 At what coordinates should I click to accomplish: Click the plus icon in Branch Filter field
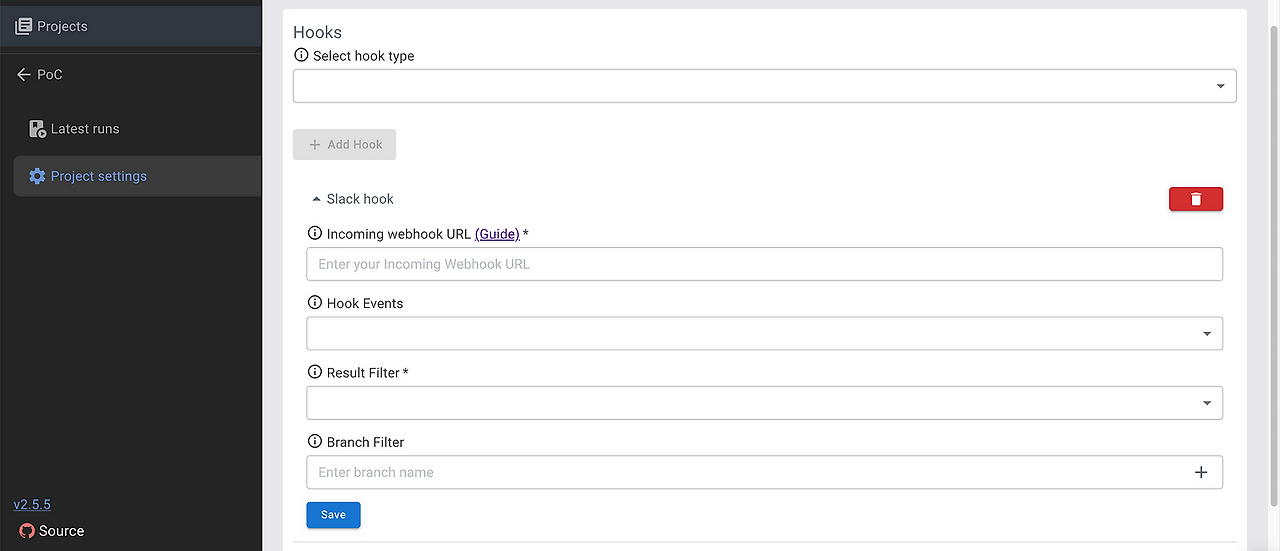(1201, 472)
